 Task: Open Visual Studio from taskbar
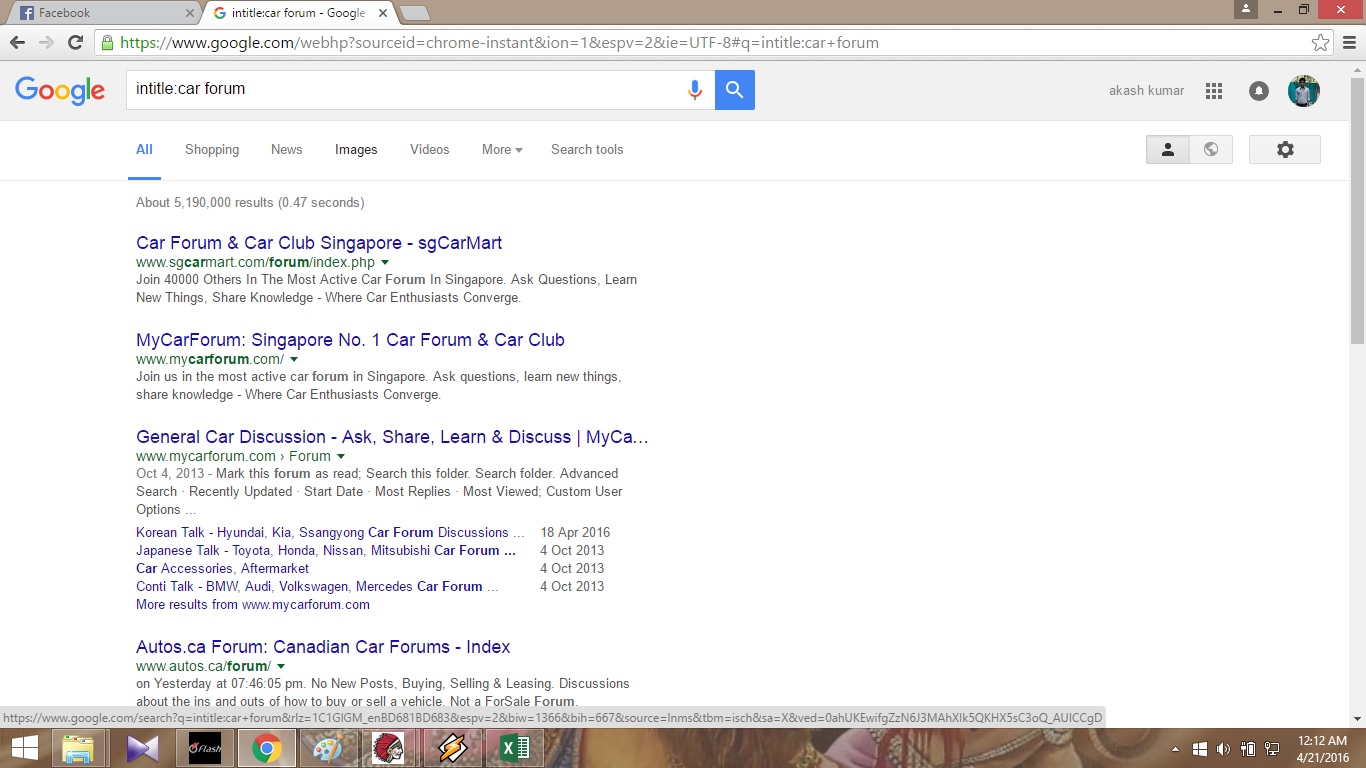tap(142, 748)
